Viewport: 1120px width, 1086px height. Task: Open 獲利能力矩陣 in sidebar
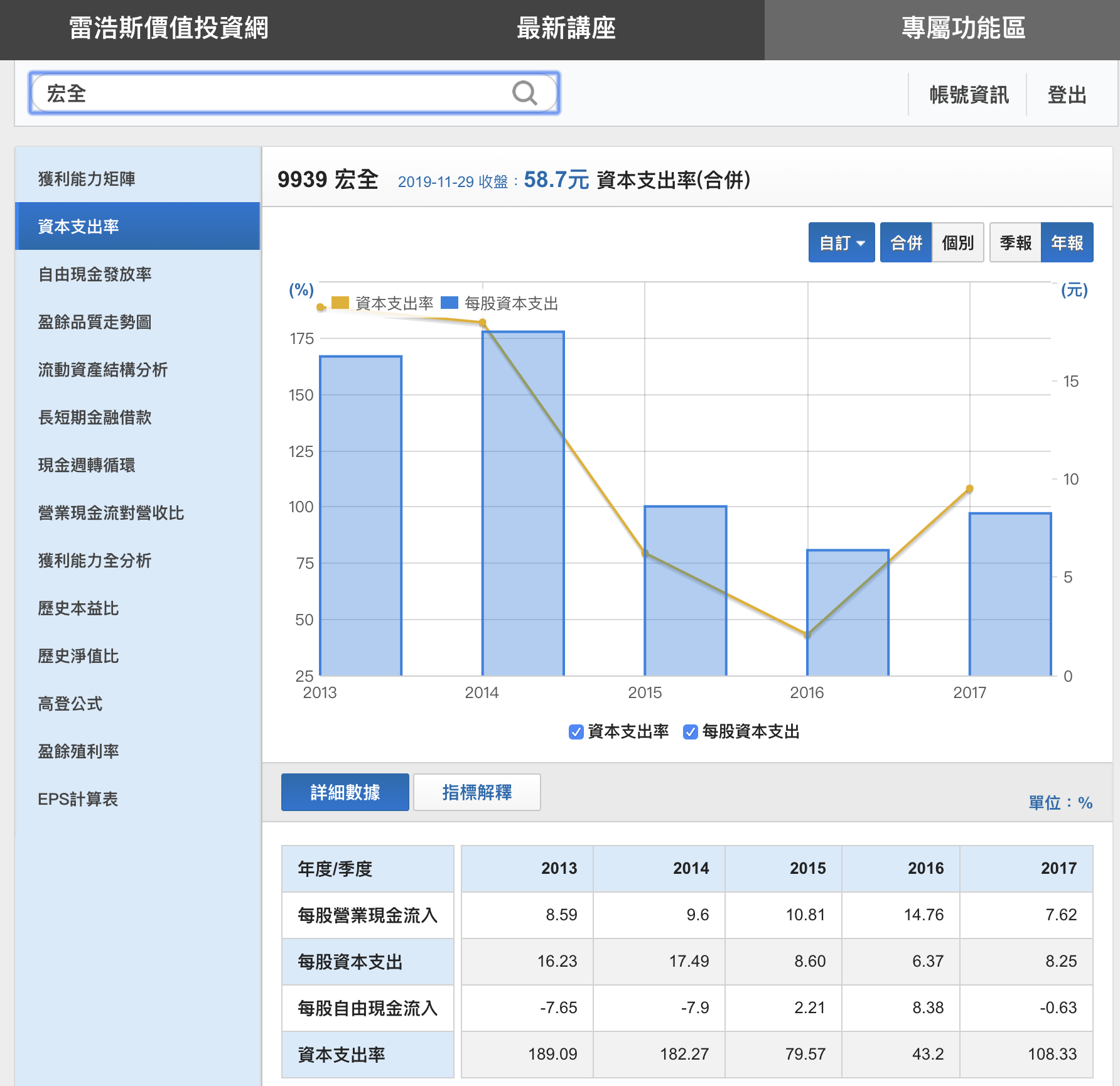pyautogui.click(x=87, y=179)
